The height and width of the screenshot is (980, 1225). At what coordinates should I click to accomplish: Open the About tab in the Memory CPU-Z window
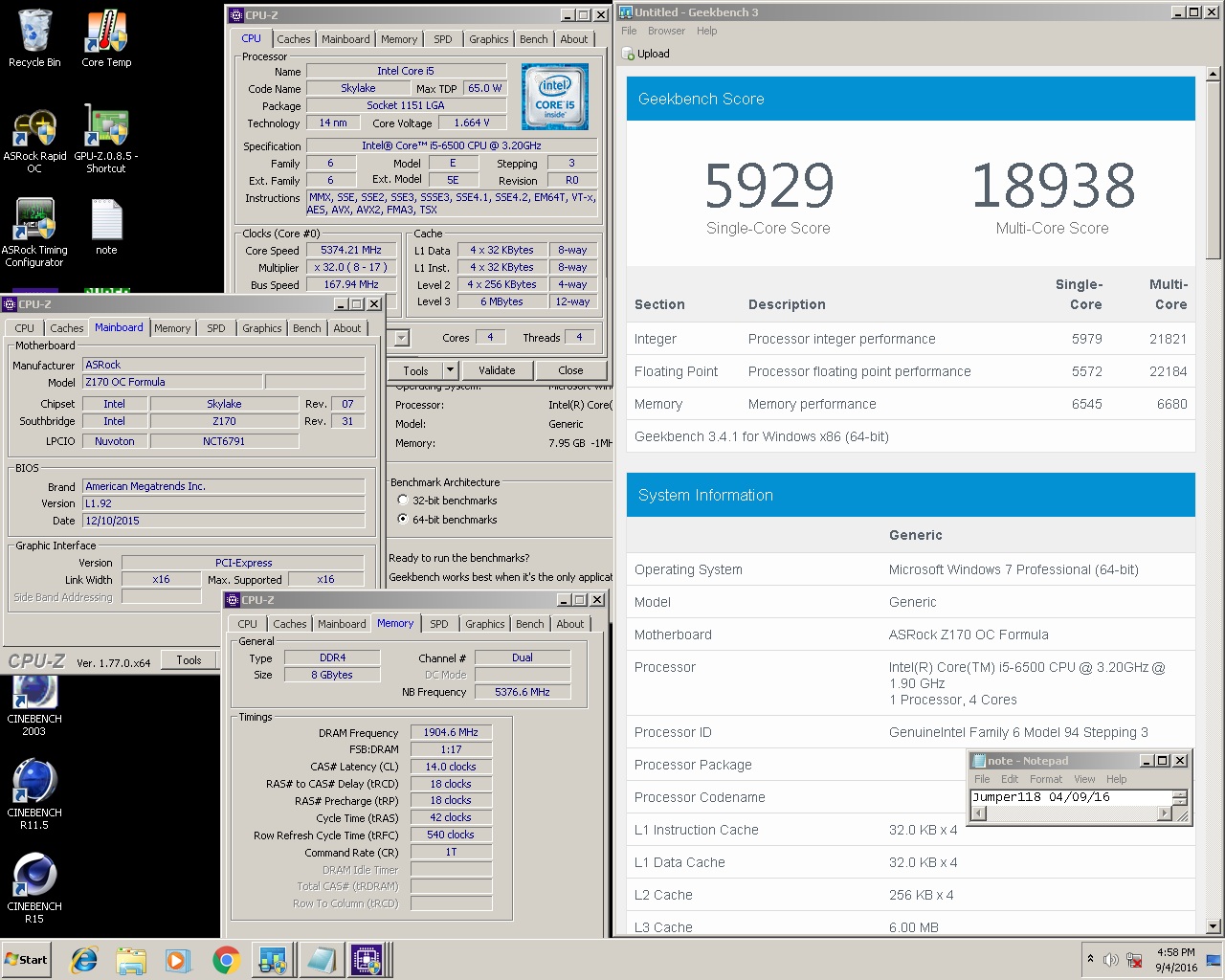[570, 624]
